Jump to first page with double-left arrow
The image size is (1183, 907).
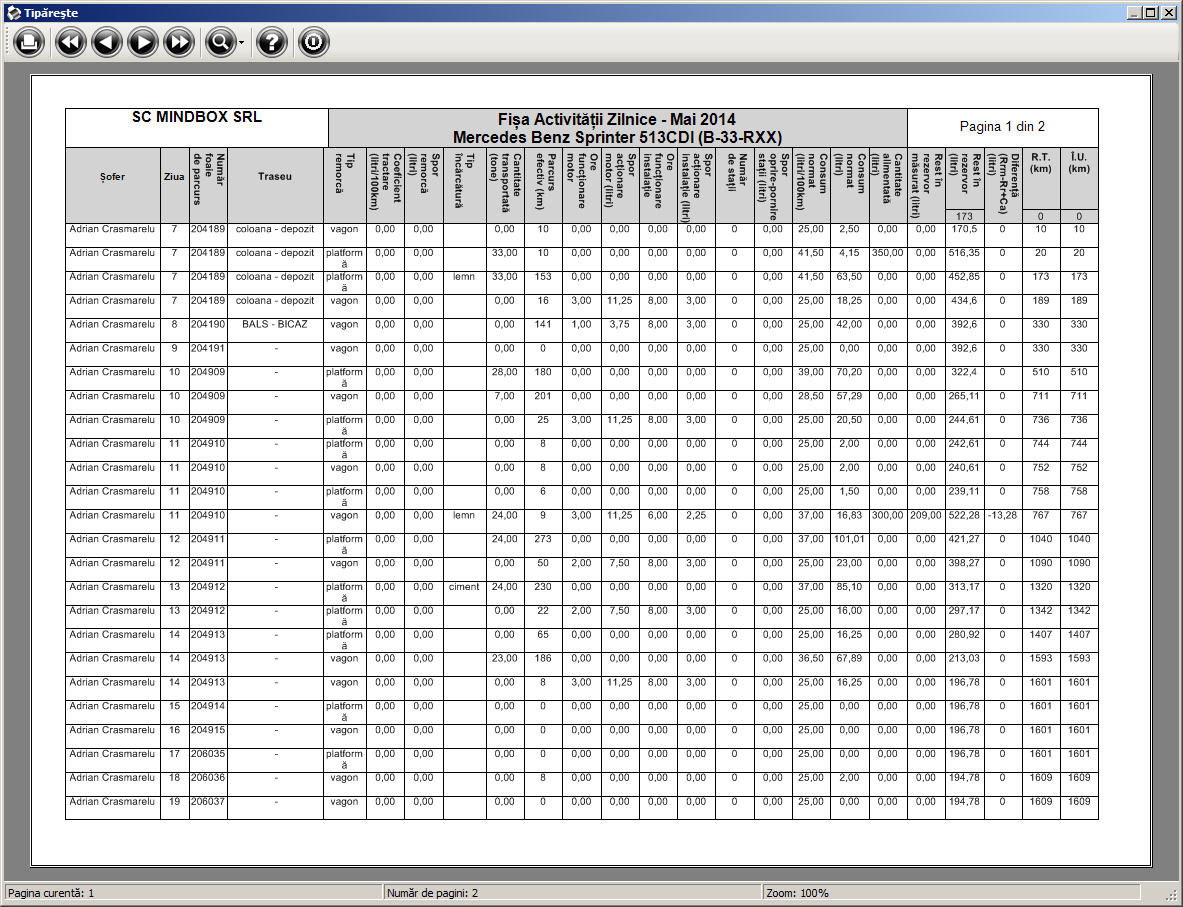(71, 42)
